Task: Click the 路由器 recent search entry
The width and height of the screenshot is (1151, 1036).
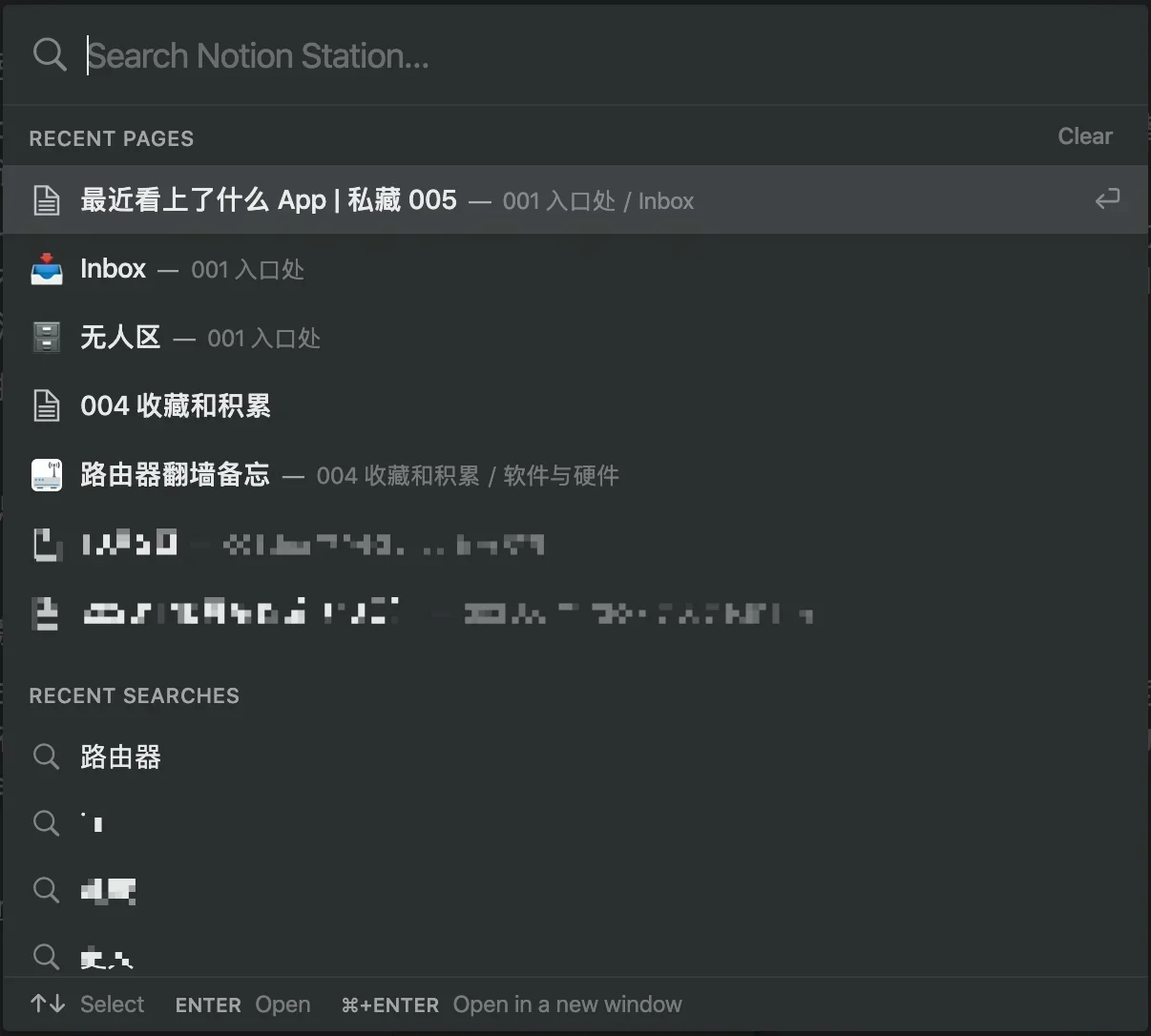Action: pyautogui.click(x=119, y=756)
